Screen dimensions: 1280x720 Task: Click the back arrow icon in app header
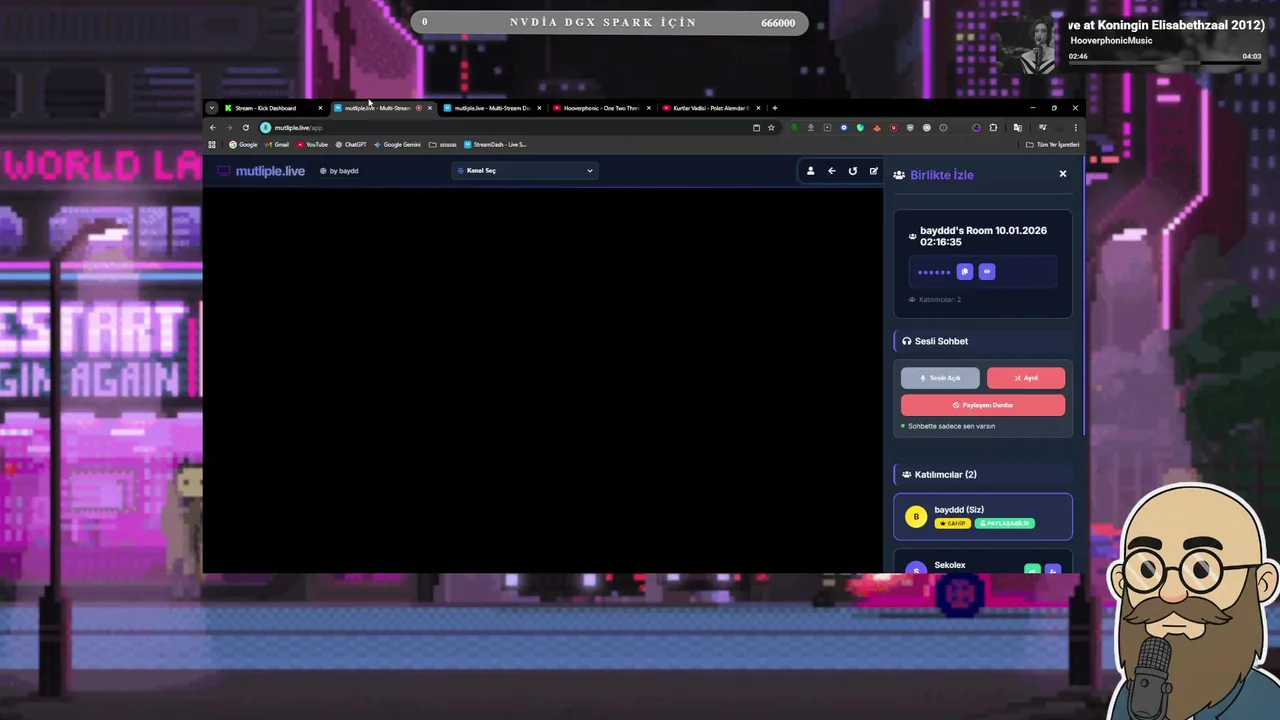(831, 171)
